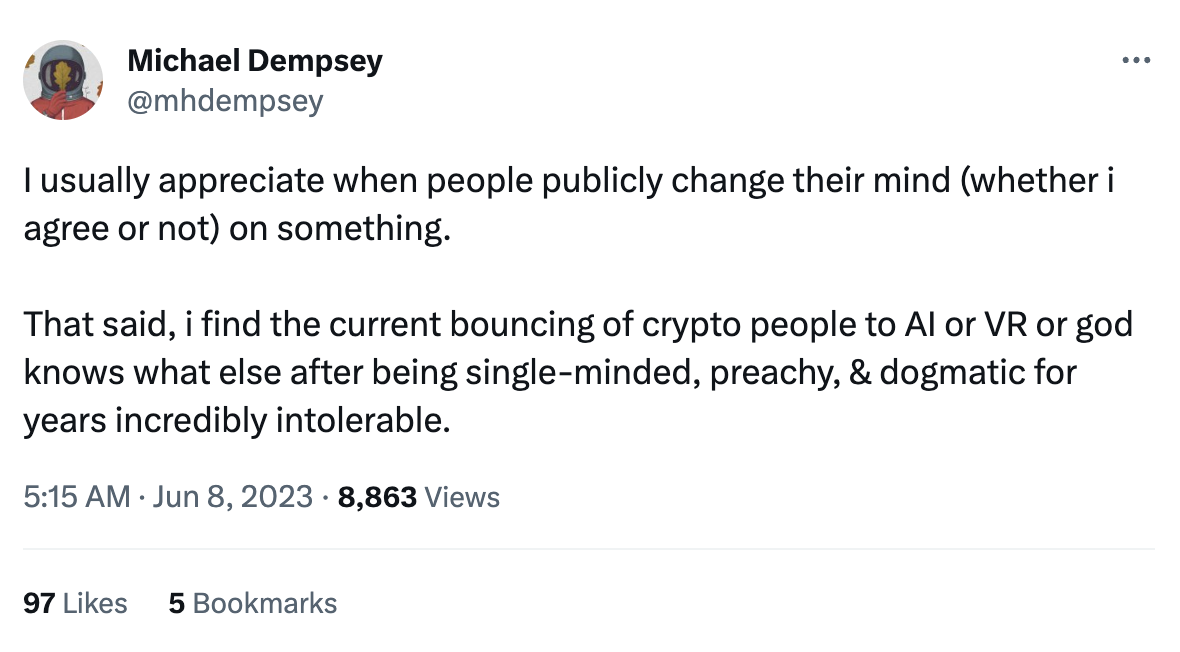Open the Michael Dempsey display name link
The height and width of the screenshot is (652, 1180).
pyautogui.click(x=255, y=61)
